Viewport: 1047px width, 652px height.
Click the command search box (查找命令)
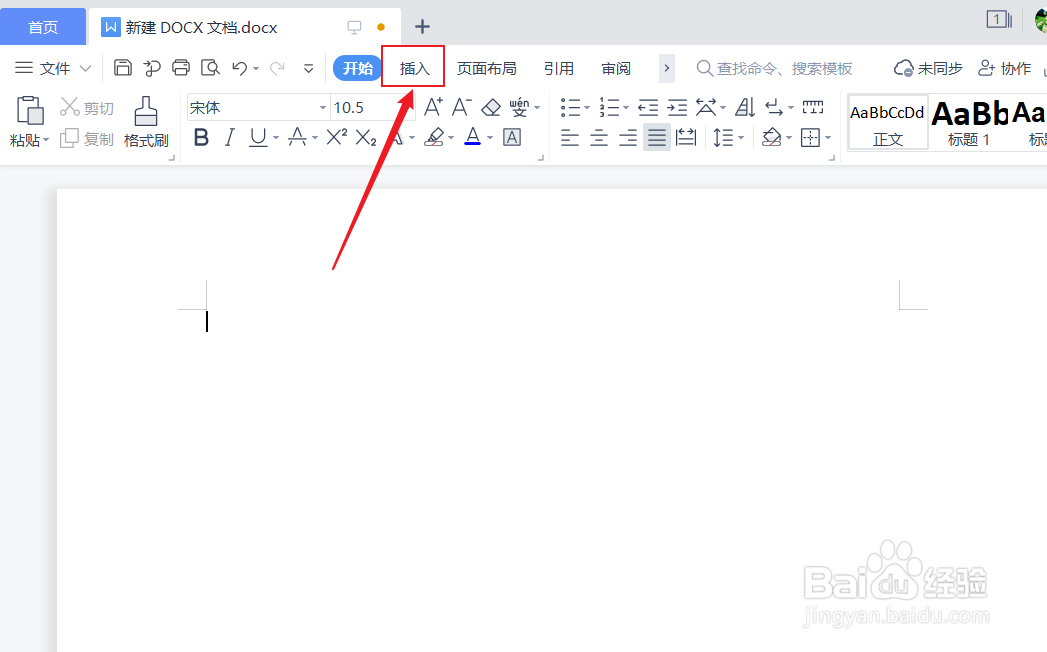775,68
